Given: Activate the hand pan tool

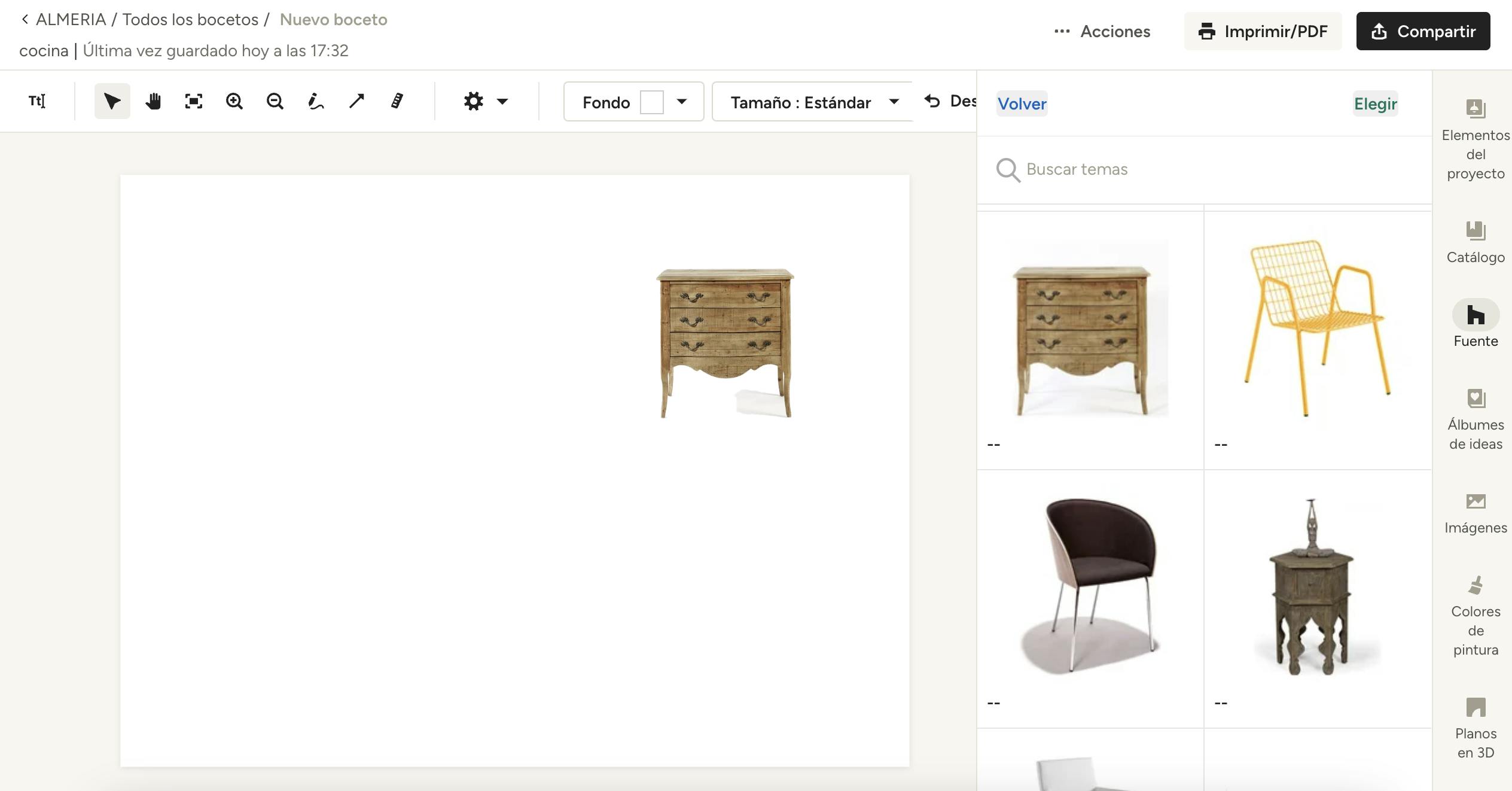Looking at the screenshot, I should [x=153, y=101].
